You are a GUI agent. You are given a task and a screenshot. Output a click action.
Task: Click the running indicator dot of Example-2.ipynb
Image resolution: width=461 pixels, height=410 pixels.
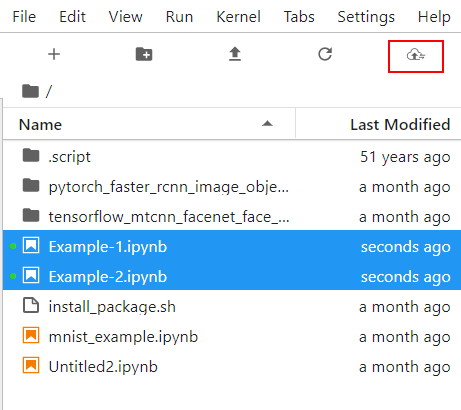[x=13, y=276]
